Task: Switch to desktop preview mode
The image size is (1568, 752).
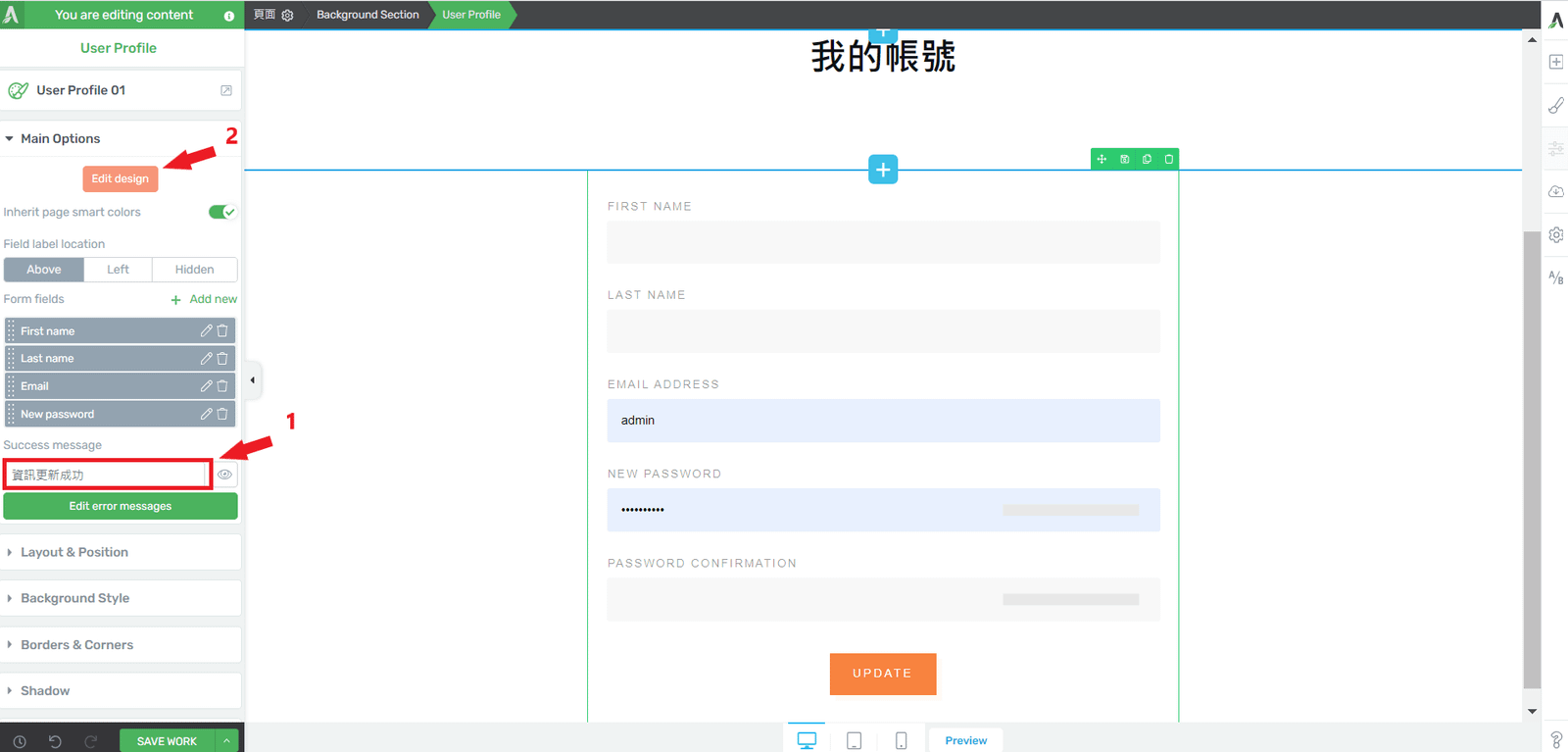Action: coord(807,740)
